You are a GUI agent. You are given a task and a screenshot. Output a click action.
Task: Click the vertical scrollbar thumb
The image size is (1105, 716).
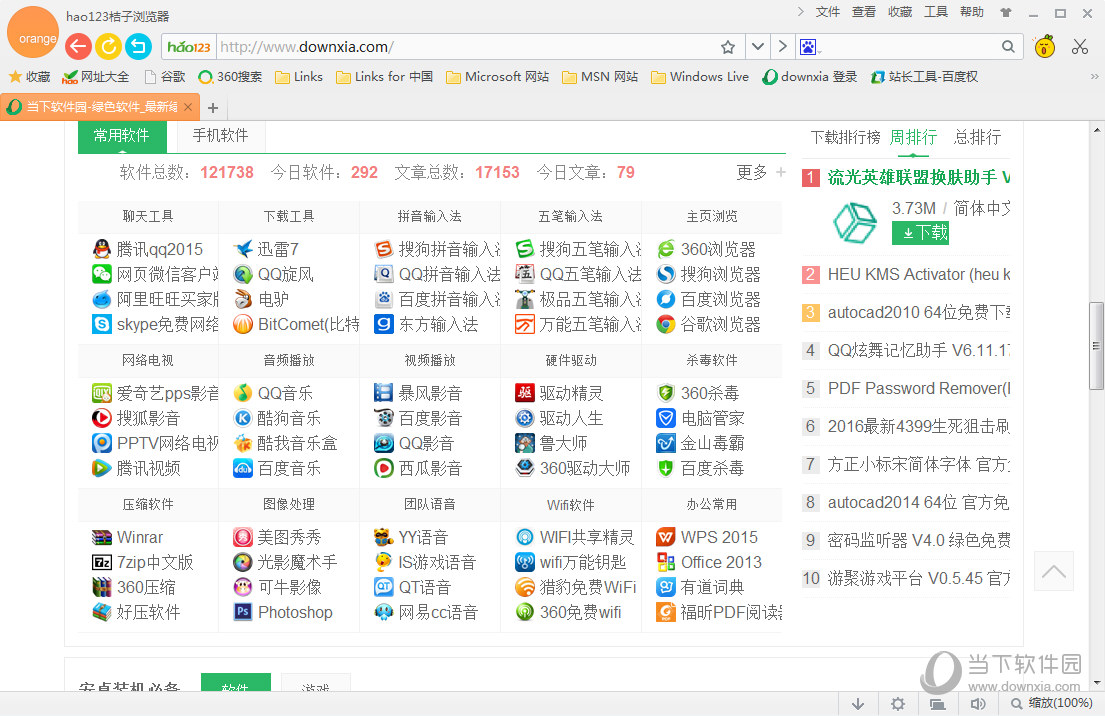pyautogui.click(x=1096, y=345)
